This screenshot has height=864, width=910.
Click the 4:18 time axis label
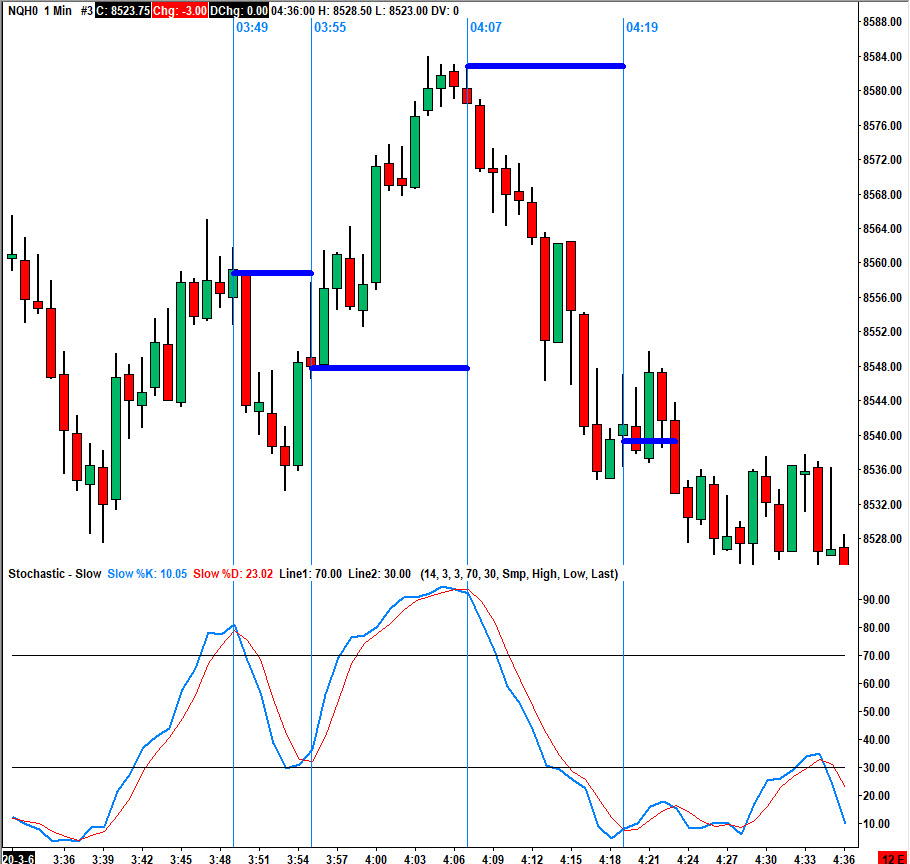coord(610,859)
